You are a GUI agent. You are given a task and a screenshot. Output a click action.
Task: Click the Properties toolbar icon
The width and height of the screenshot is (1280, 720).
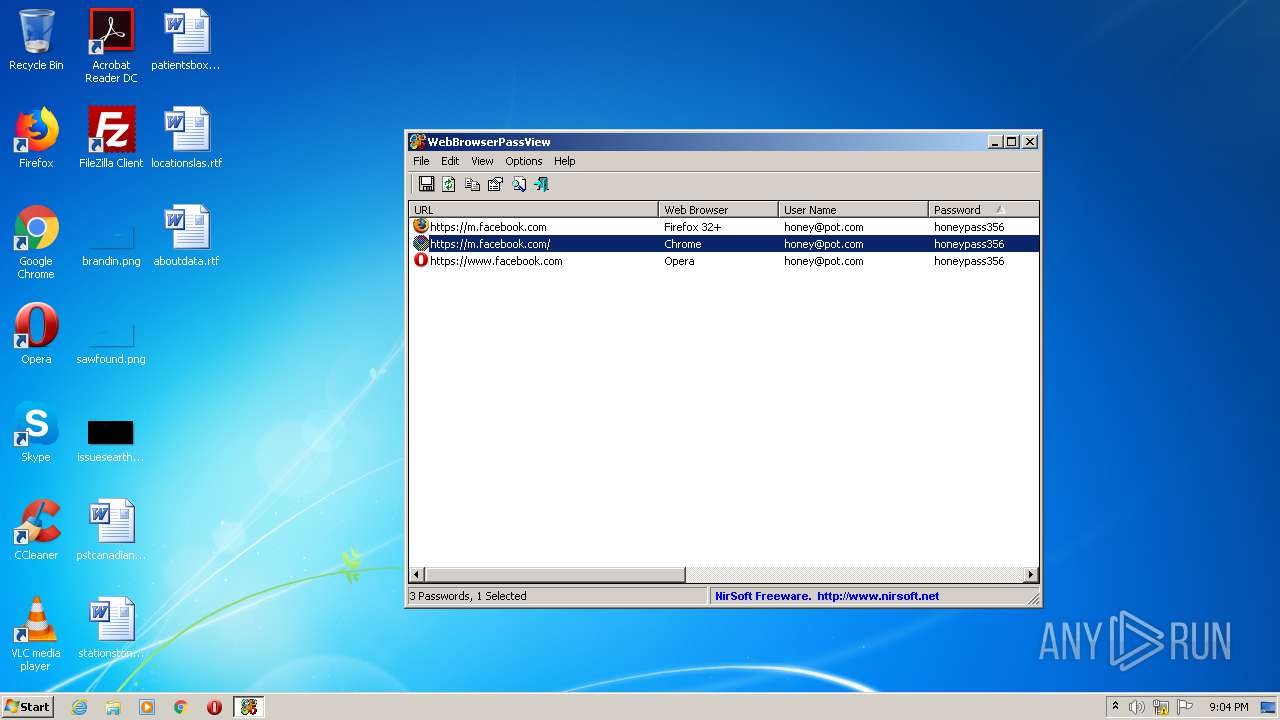pyautogui.click(x=495, y=184)
